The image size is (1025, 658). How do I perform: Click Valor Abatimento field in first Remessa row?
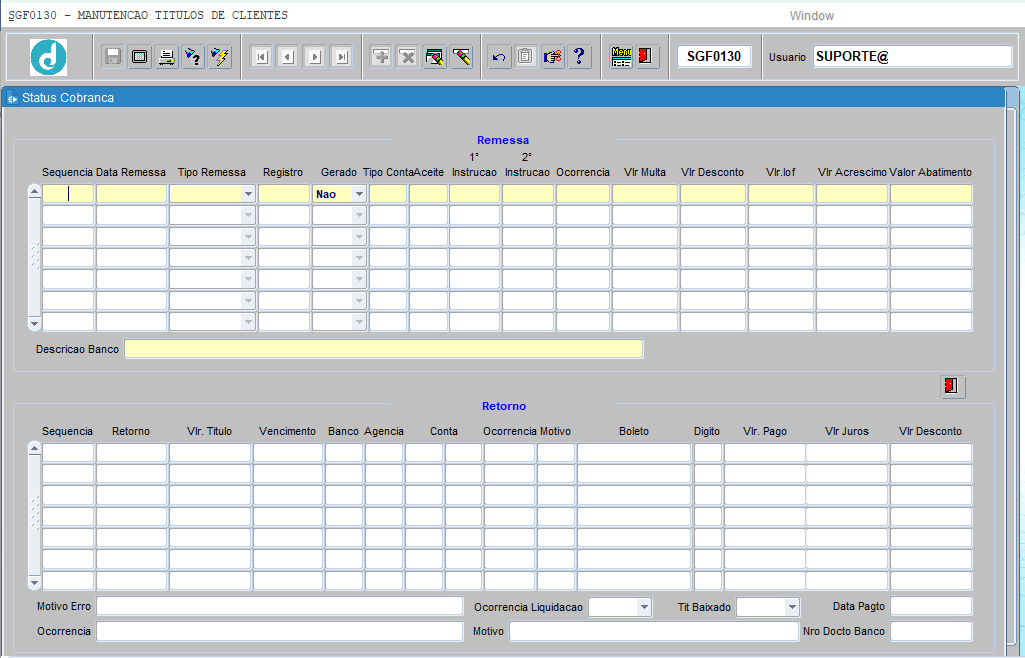[931, 194]
